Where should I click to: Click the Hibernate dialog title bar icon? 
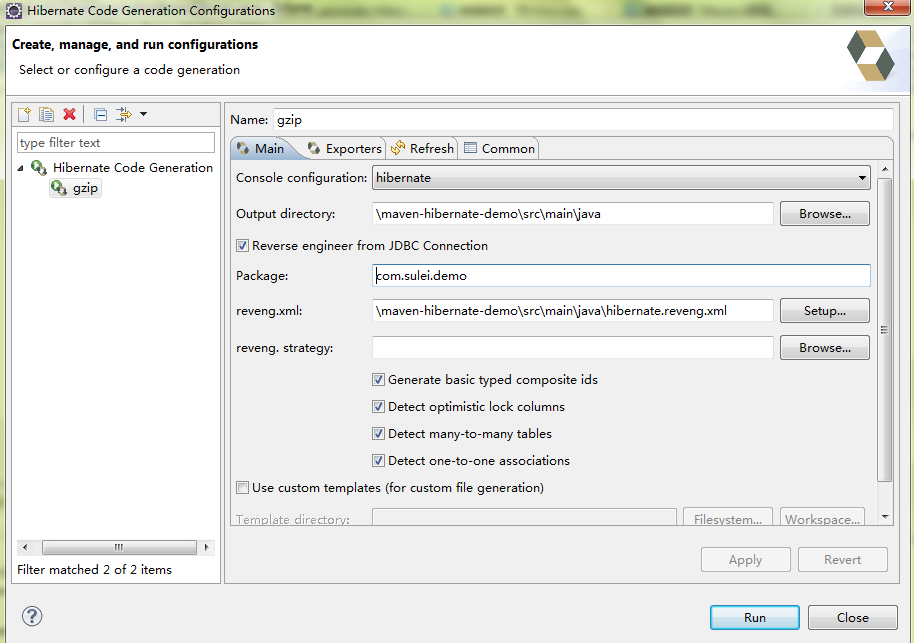pyautogui.click(x=13, y=10)
